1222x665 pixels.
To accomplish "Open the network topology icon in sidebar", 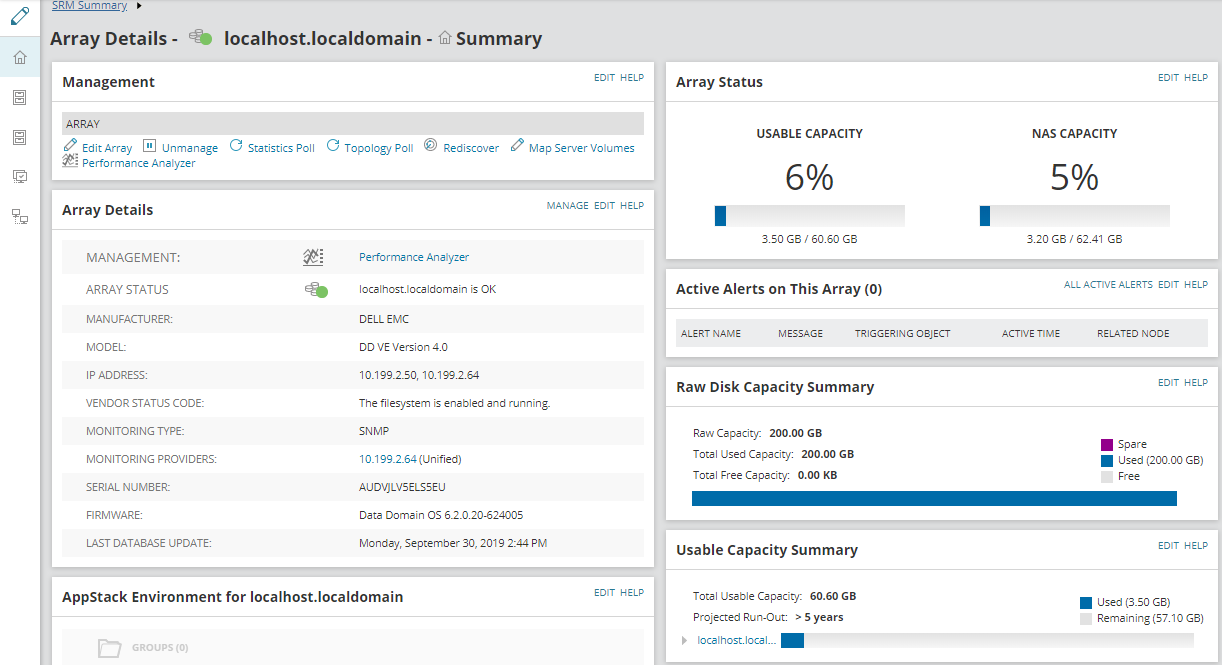I will click(19, 215).
